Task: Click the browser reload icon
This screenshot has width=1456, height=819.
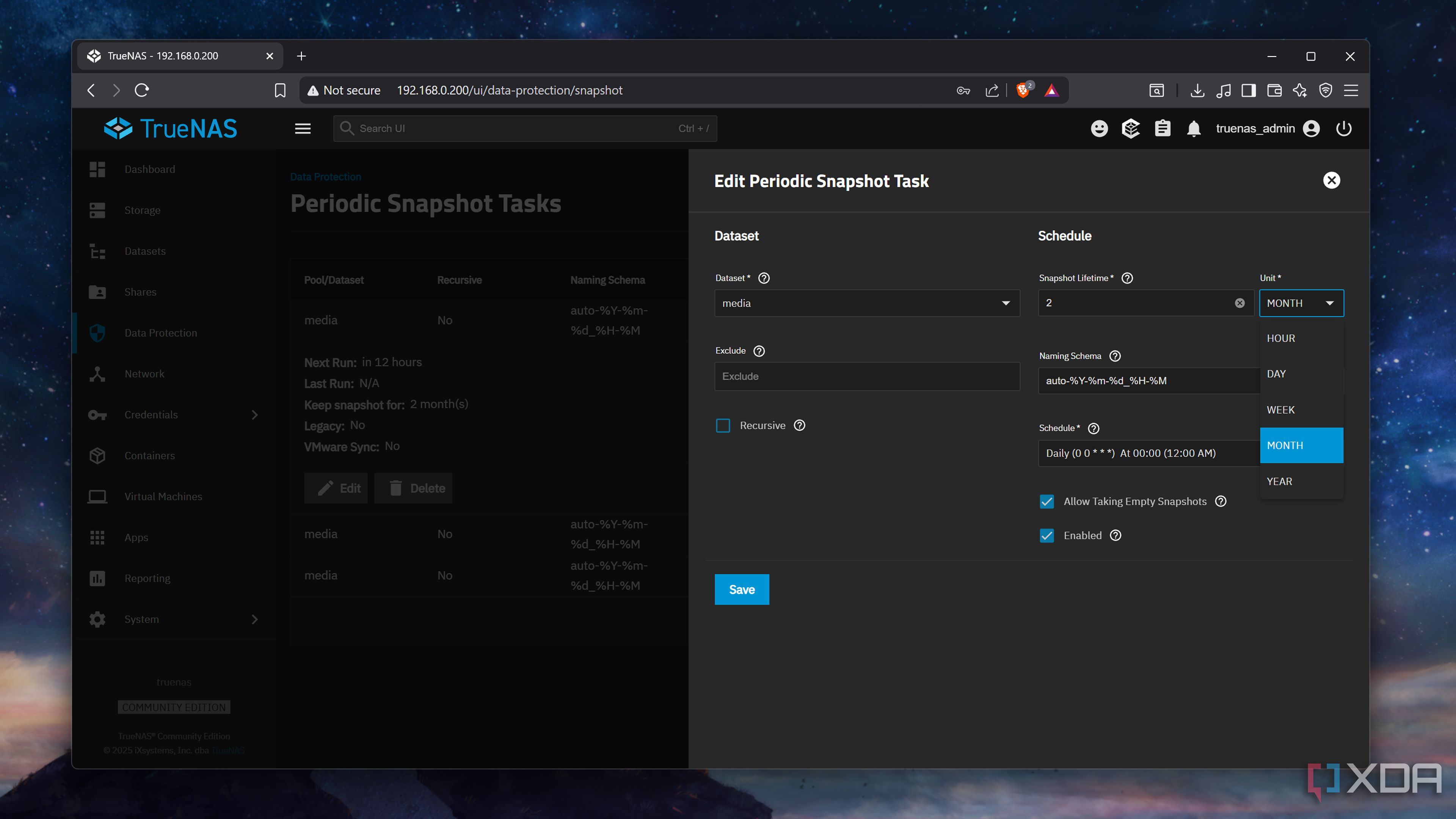Action: click(141, 90)
